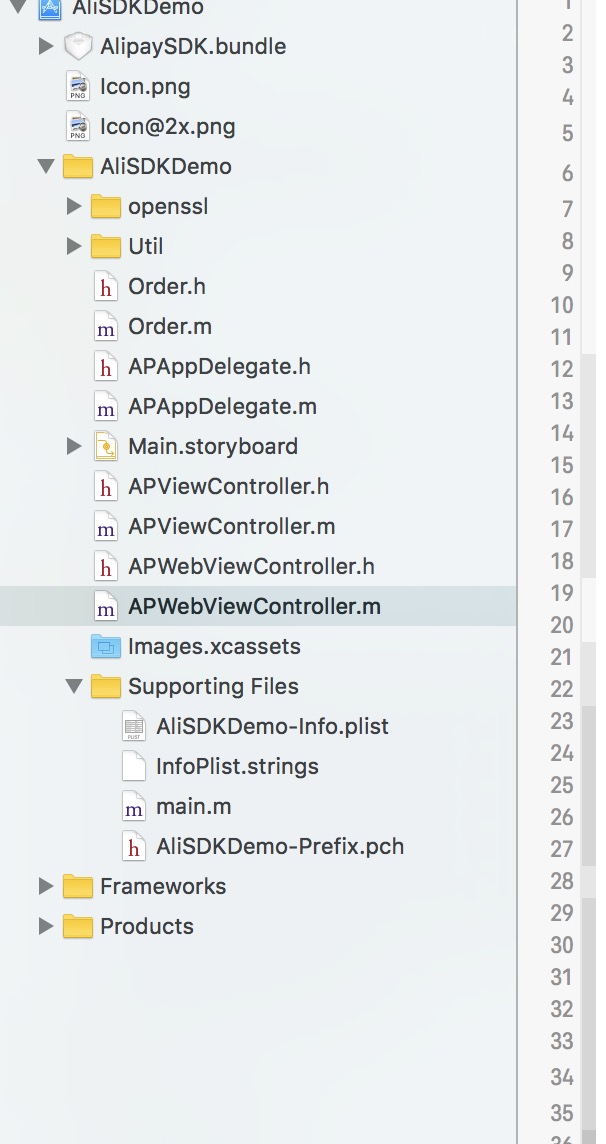Image resolution: width=606 pixels, height=1144 pixels.
Task: Open Order.m in the editor
Action: pyautogui.click(x=170, y=327)
